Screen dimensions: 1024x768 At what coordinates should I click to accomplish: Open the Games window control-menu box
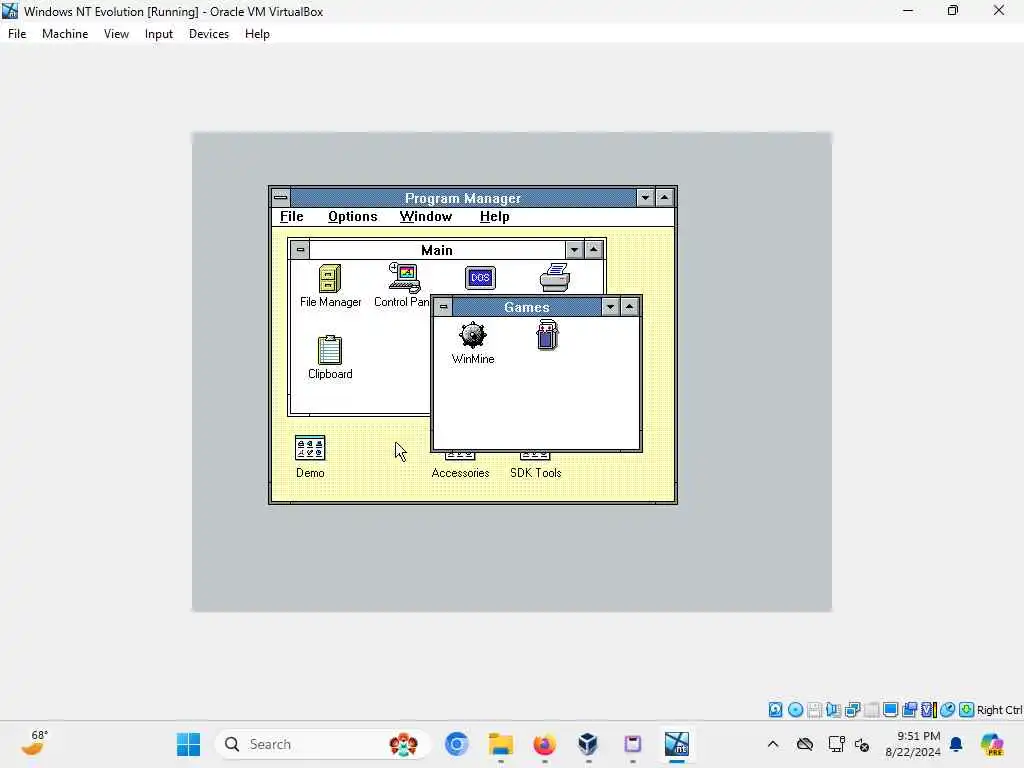tap(443, 306)
